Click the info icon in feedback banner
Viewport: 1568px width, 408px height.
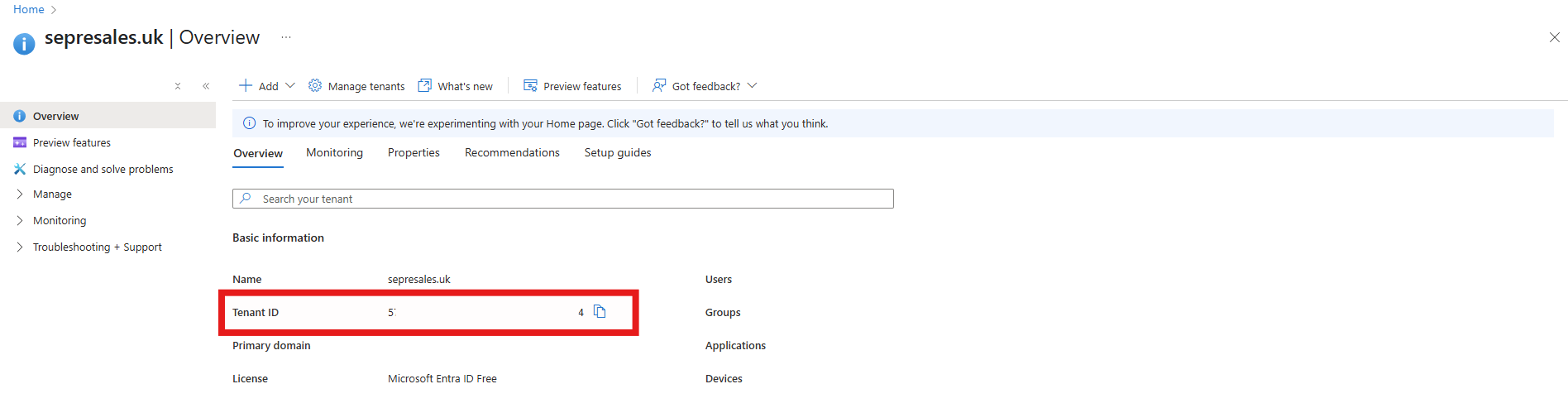click(249, 123)
